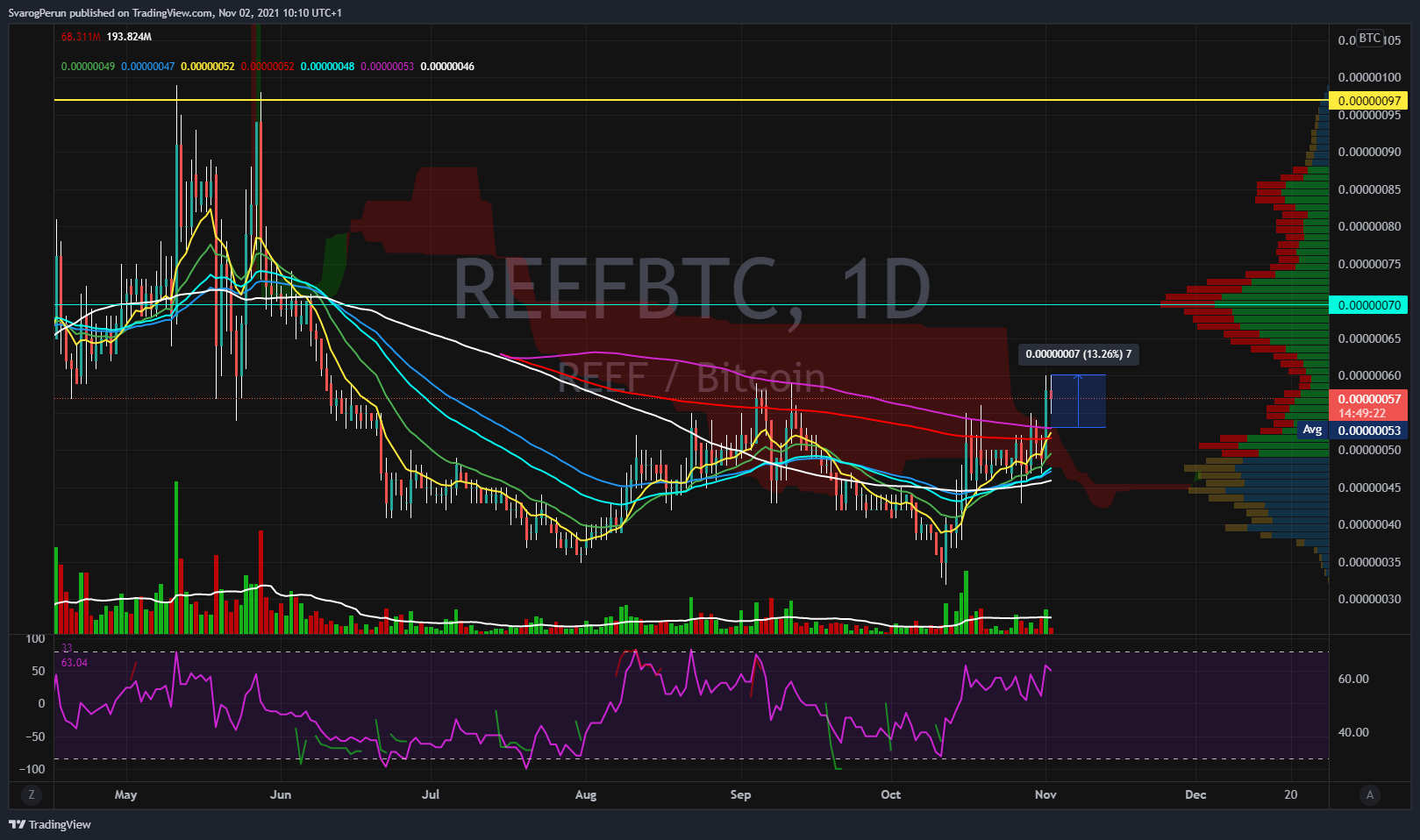This screenshot has width=1420, height=840.
Task: Select the yellow 0.00000097 price label
Action: pyautogui.click(x=1369, y=101)
